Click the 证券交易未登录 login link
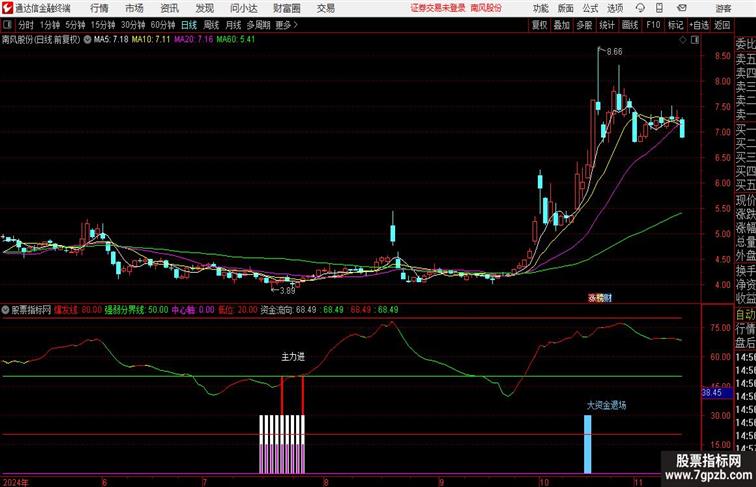Image resolution: width=756 pixels, height=487 pixels. tap(438, 8)
